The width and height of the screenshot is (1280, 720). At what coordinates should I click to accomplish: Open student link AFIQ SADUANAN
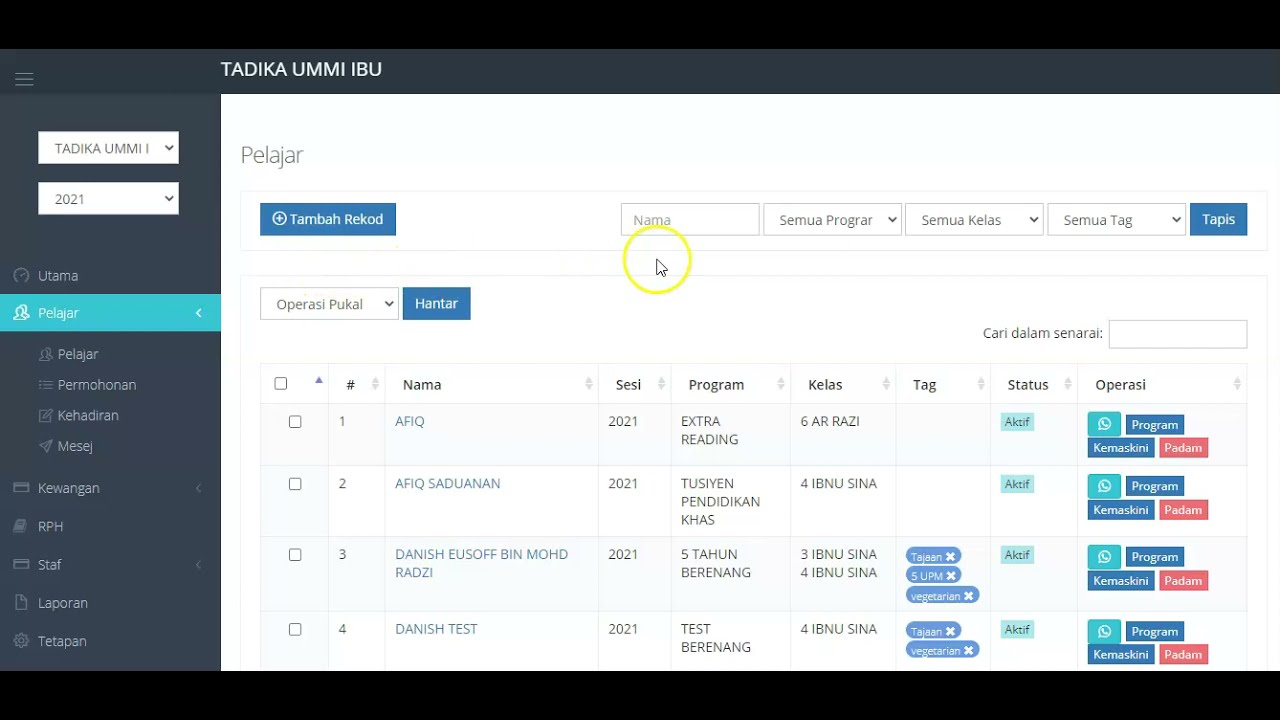(x=447, y=483)
